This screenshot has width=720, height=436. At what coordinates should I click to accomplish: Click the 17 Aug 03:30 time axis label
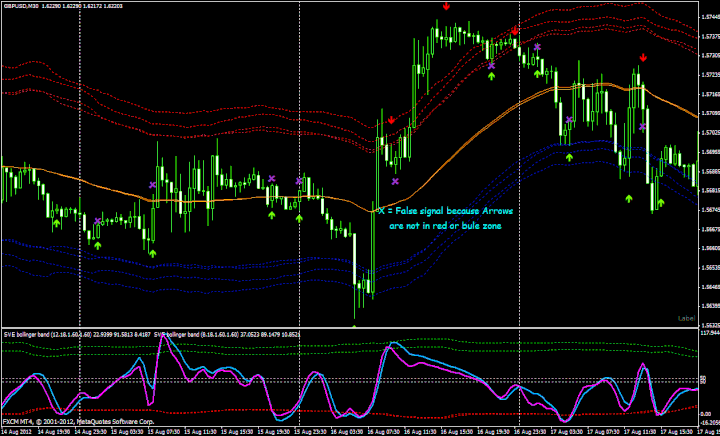568,432
